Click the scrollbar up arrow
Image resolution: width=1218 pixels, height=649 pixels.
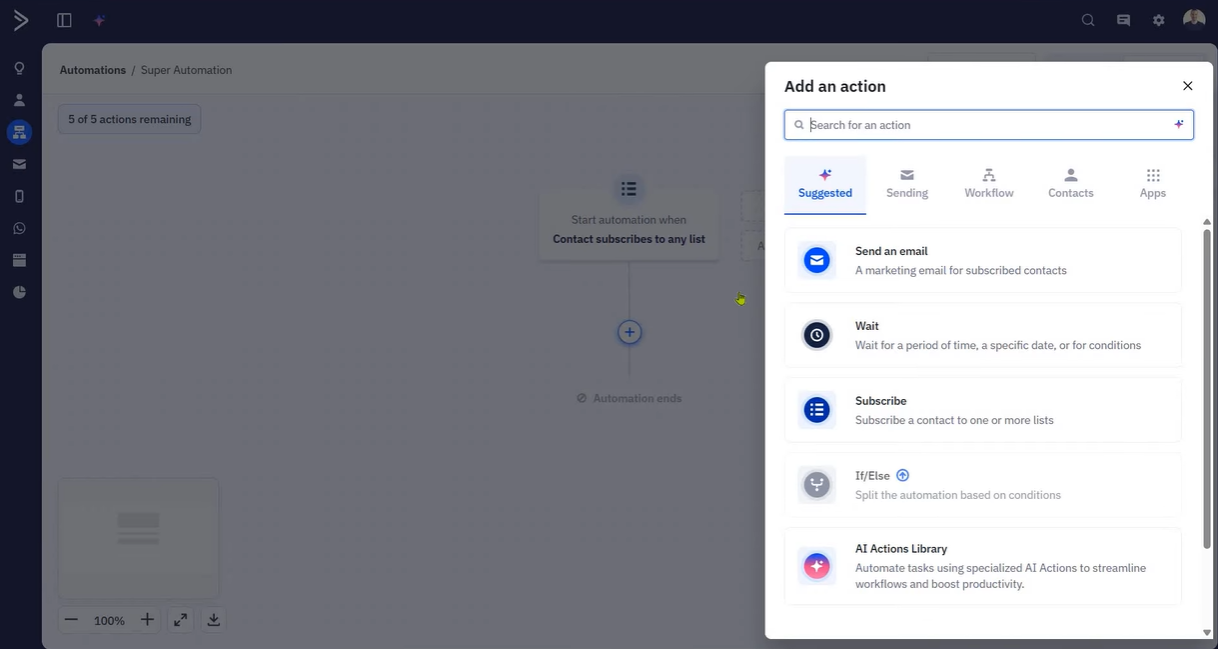pyautogui.click(x=1207, y=221)
